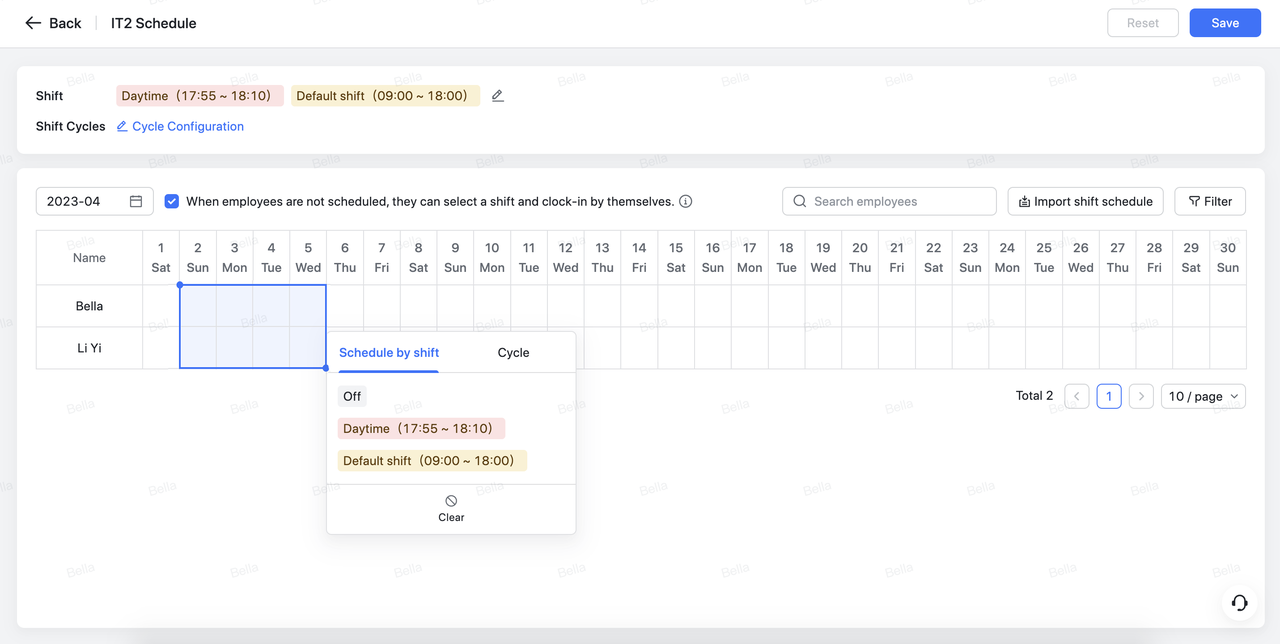Open the calendar icon in month field
The image size is (1280, 644).
pyautogui.click(x=136, y=201)
